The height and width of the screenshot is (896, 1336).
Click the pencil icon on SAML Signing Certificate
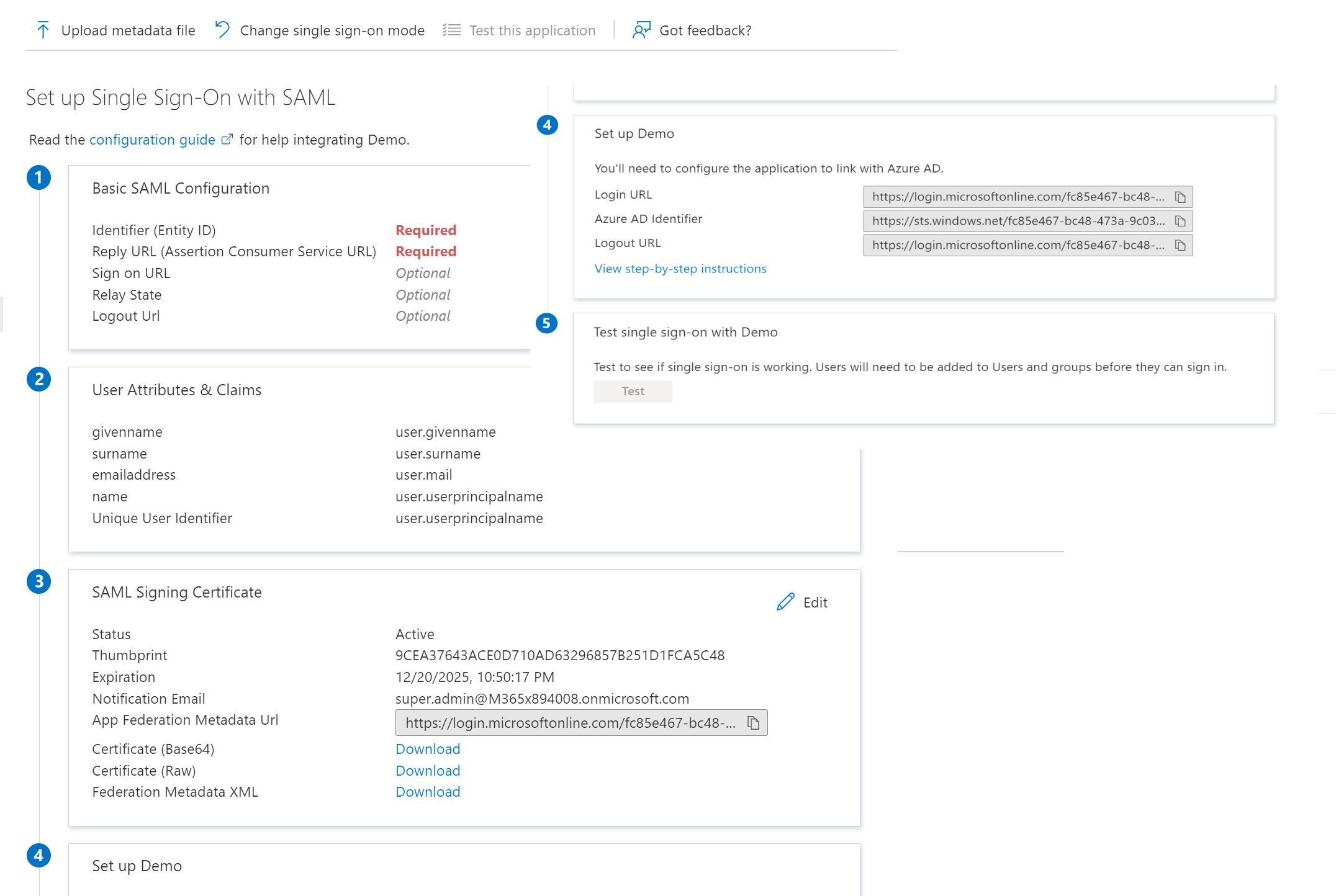[785, 602]
